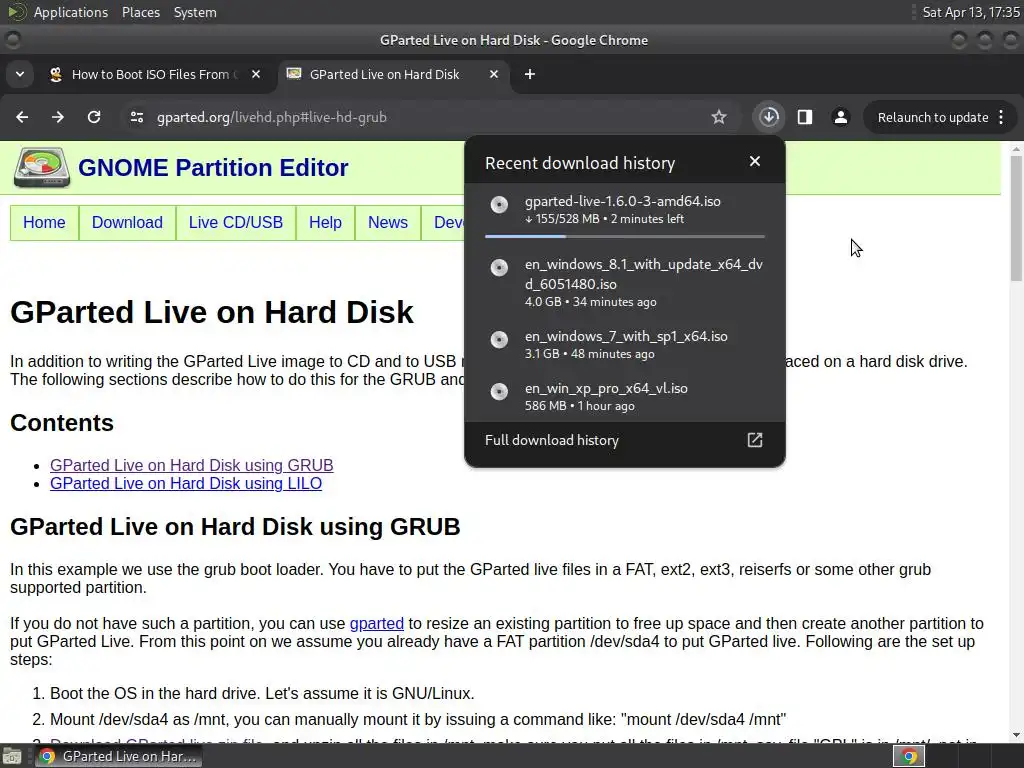Go forward with the browser forward arrow
Viewport: 1024px width, 768px height.
click(x=58, y=117)
